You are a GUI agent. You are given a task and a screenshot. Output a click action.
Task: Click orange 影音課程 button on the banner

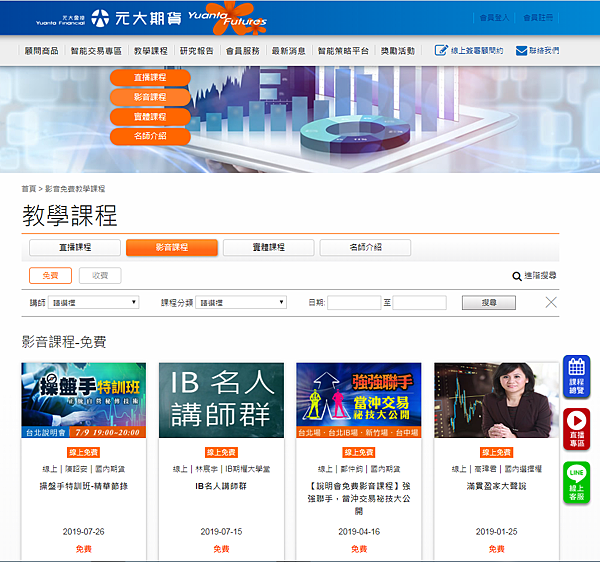pos(150,97)
